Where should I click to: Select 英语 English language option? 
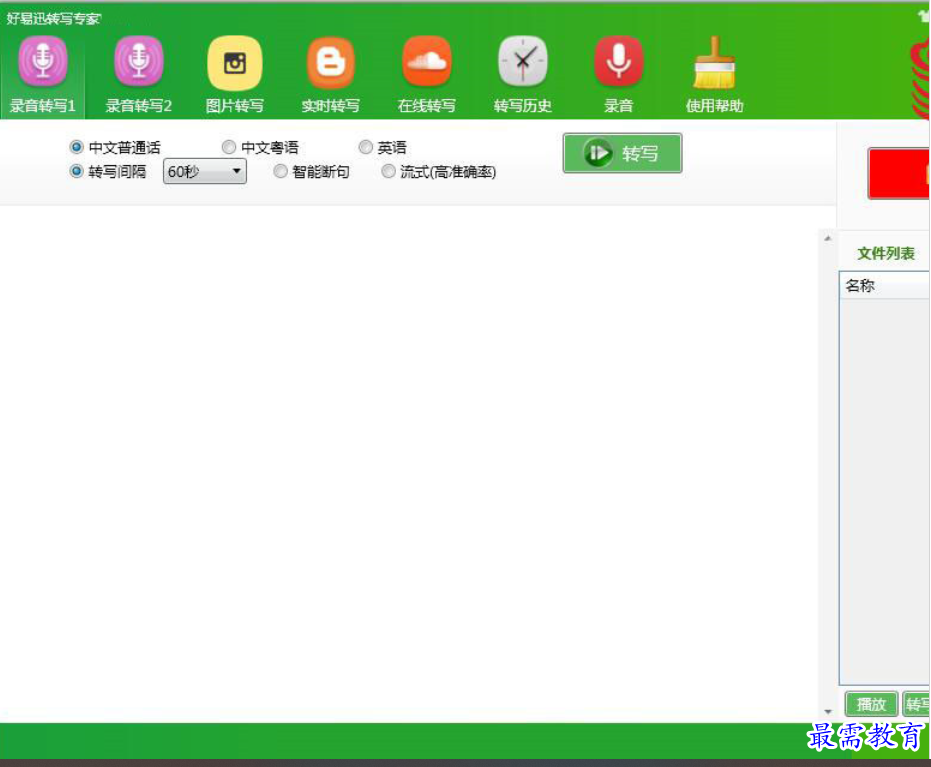[x=366, y=146]
